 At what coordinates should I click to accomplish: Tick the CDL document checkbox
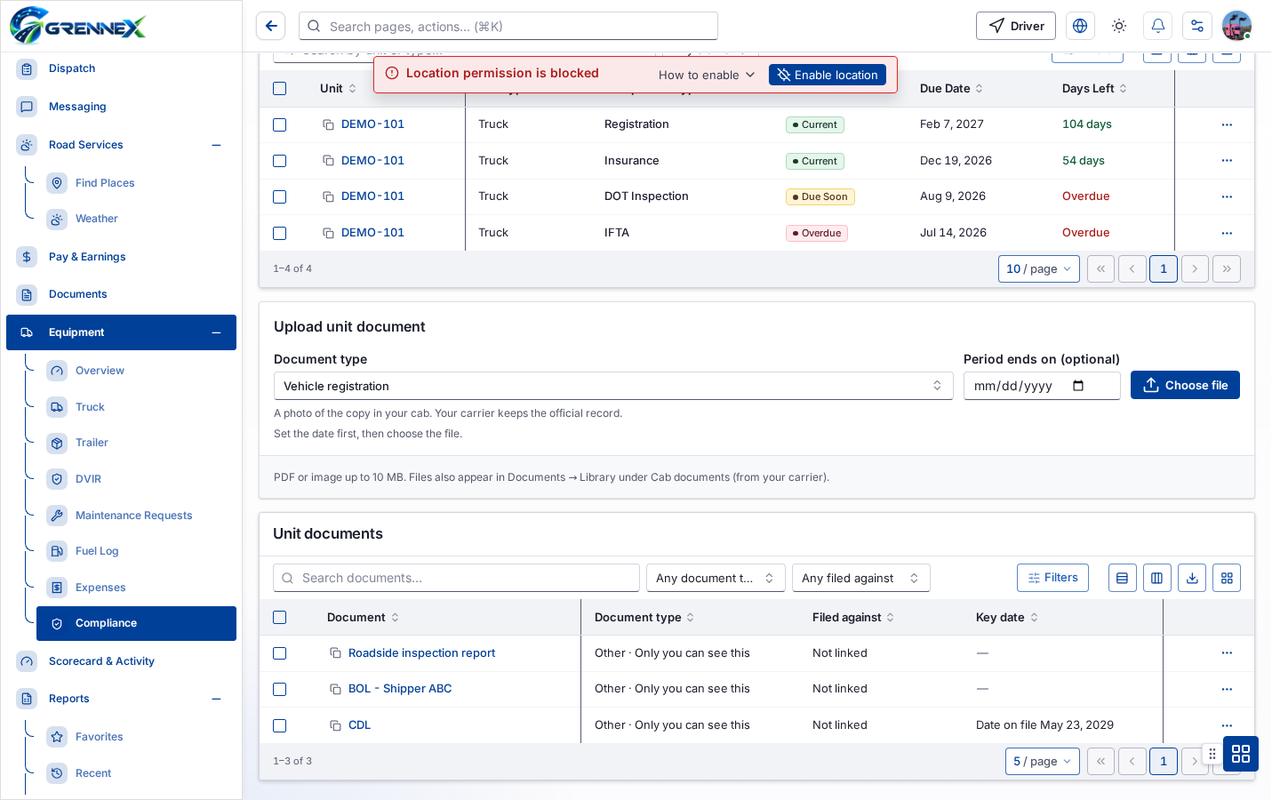point(280,725)
